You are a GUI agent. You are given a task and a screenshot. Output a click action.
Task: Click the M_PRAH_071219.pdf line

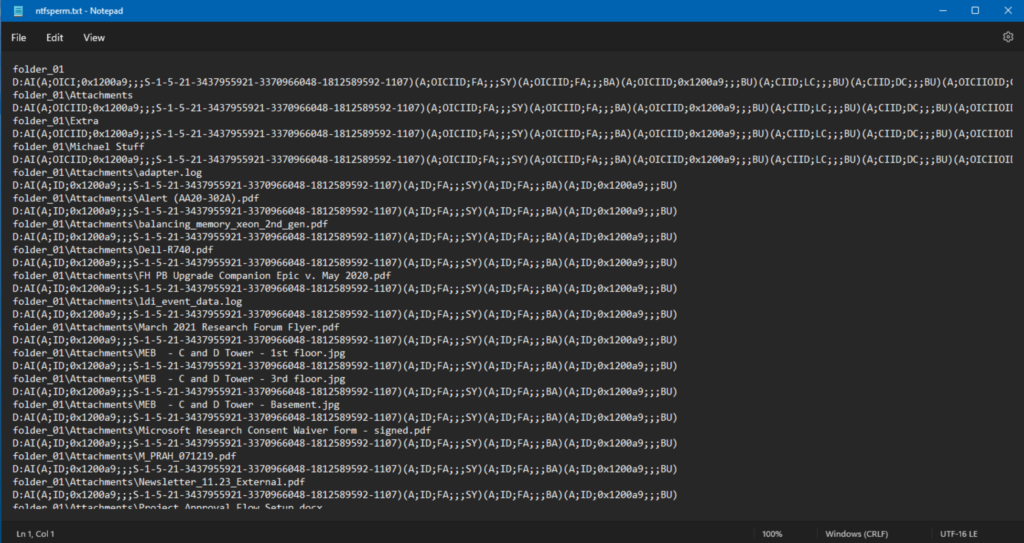point(124,456)
